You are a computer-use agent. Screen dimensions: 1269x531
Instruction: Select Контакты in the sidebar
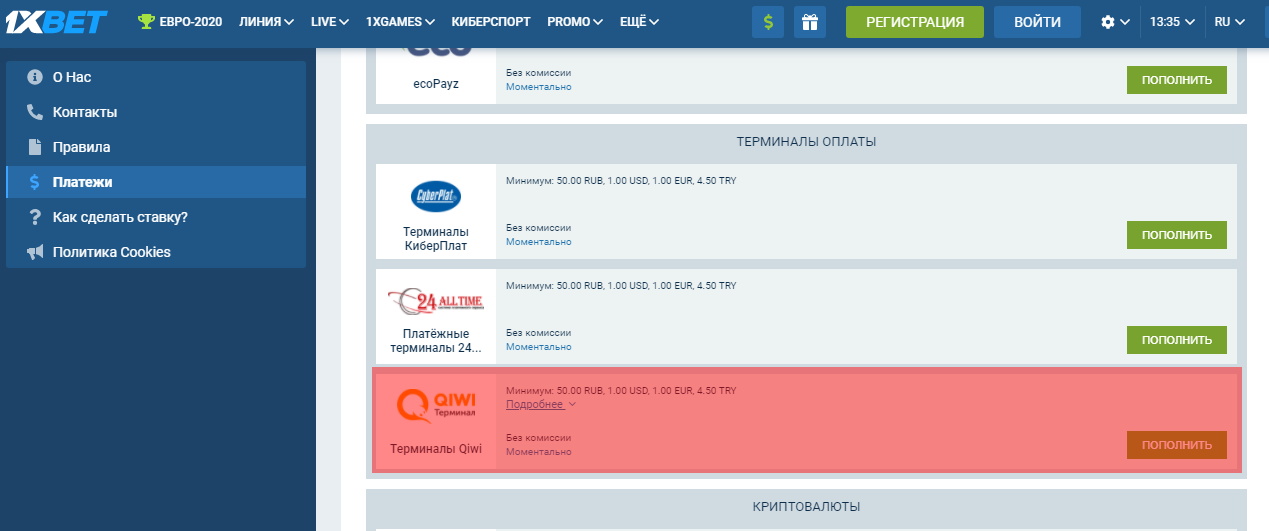85,112
